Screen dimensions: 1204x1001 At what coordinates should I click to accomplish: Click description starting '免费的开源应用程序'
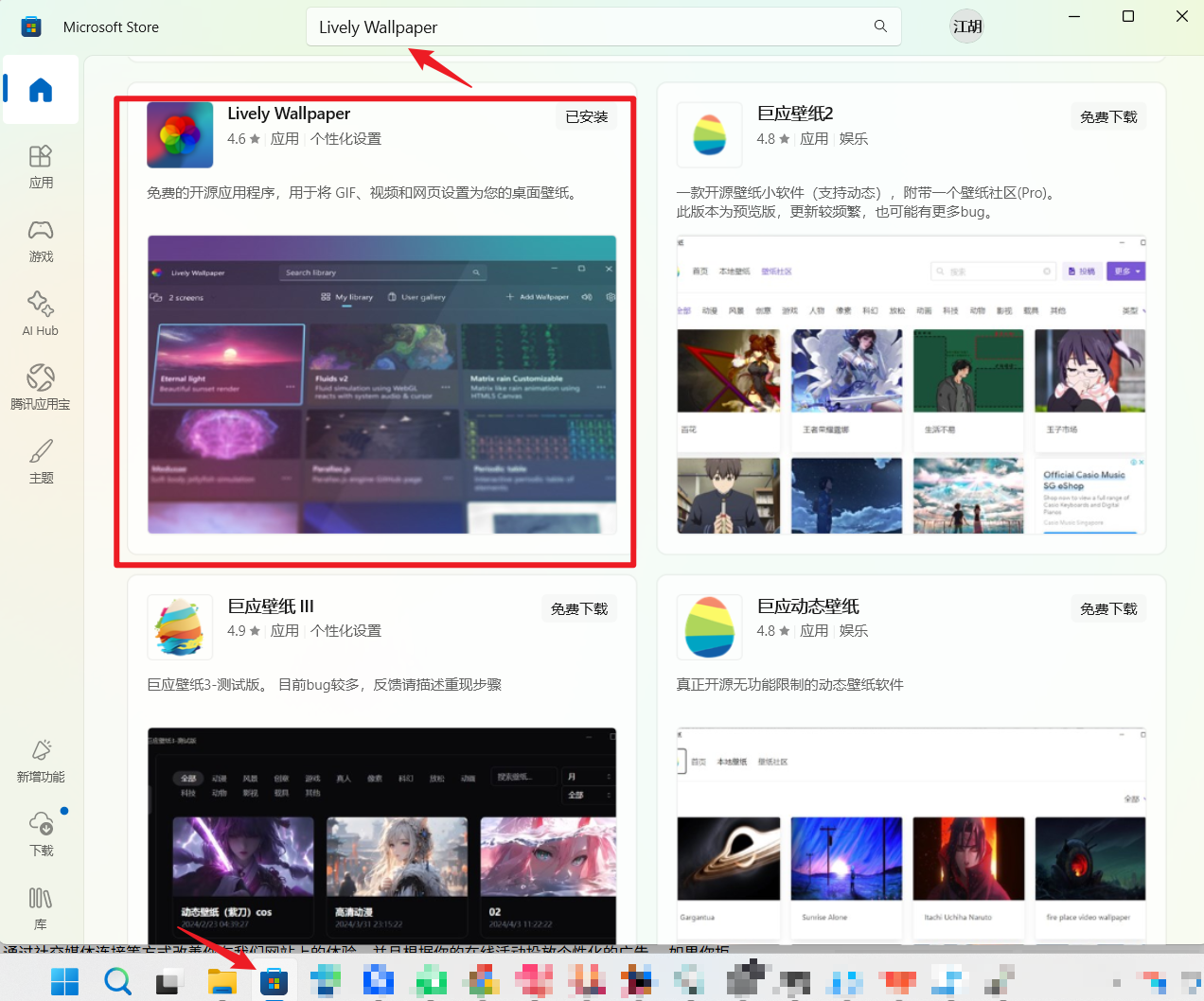coord(363,192)
